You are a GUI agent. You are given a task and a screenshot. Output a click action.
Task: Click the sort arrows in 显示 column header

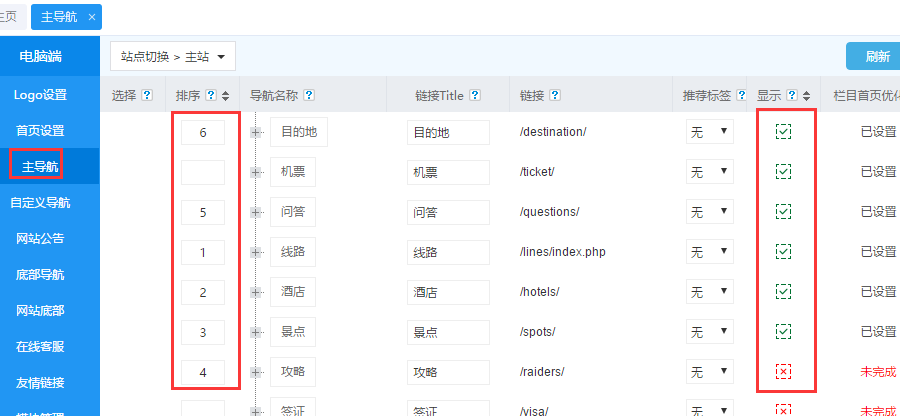[806, 96]
